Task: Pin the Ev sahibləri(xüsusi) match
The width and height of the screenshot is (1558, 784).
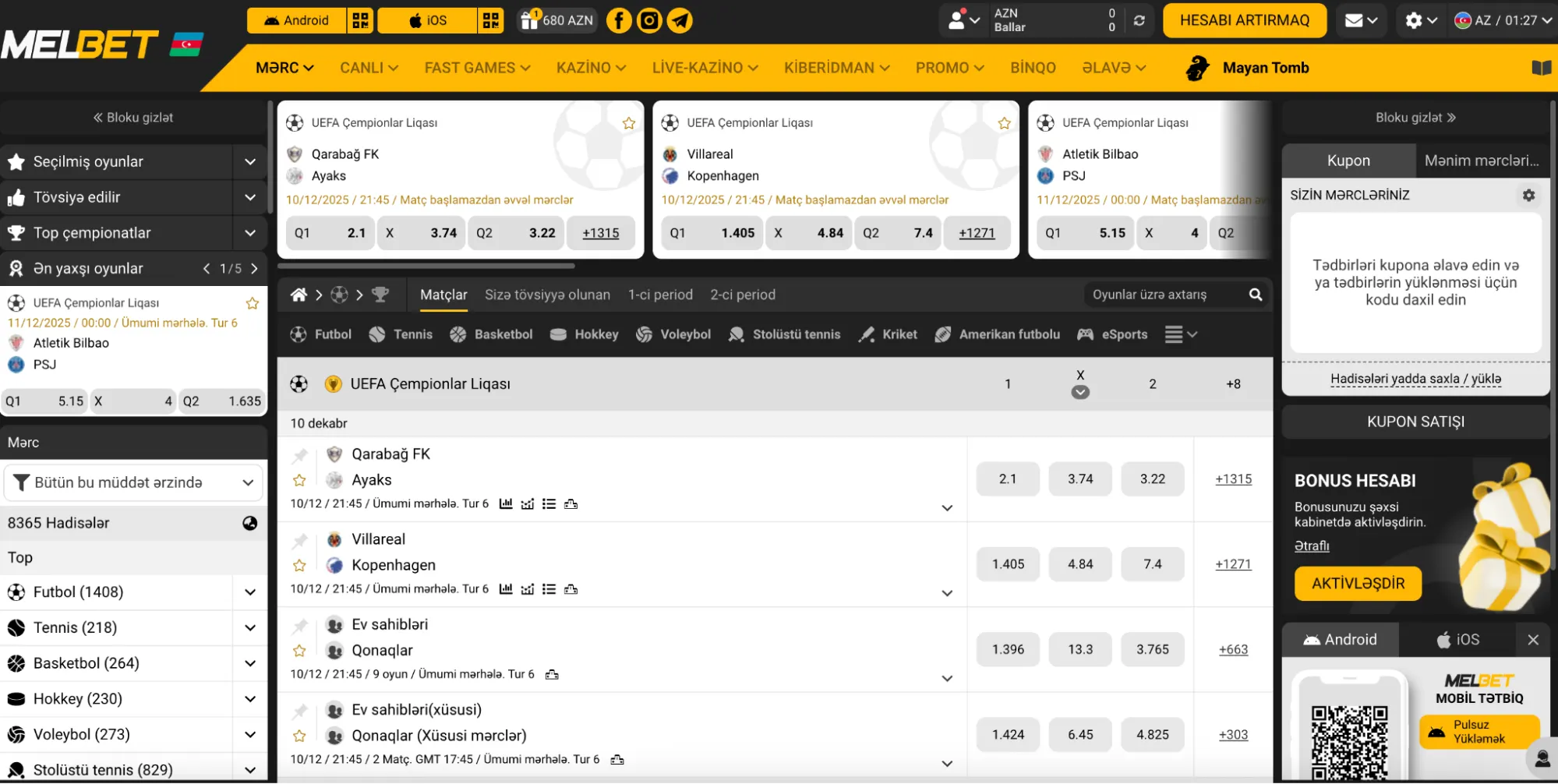Action: pos(300,711)
